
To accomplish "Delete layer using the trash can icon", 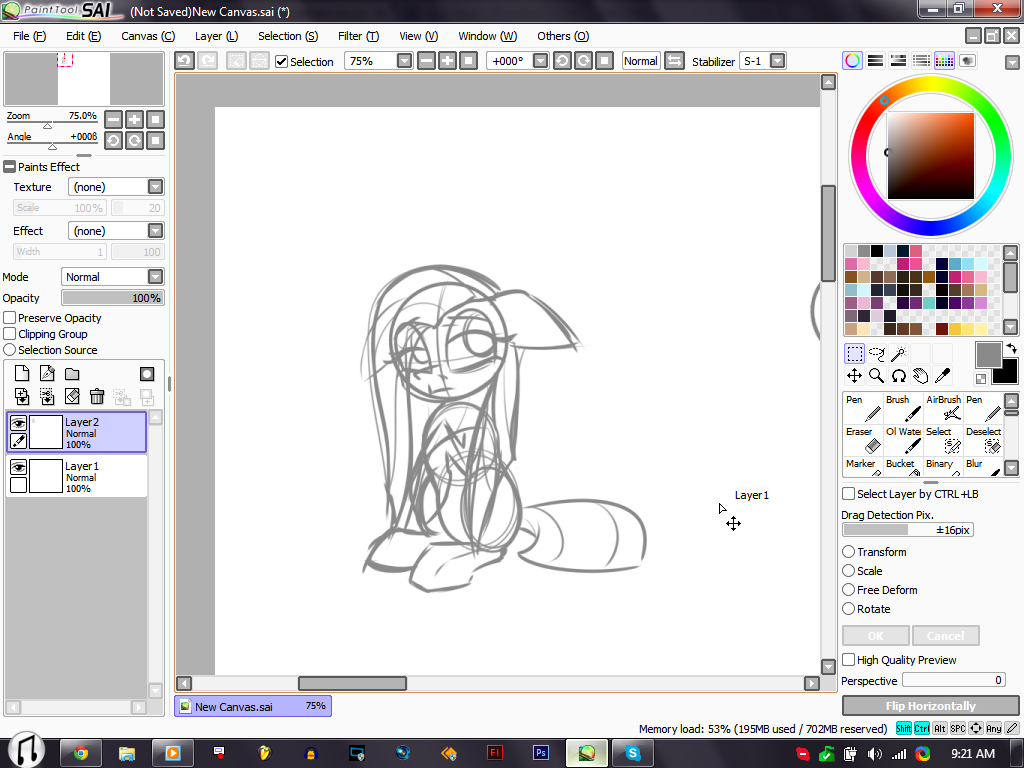I will tap(97, 397).
